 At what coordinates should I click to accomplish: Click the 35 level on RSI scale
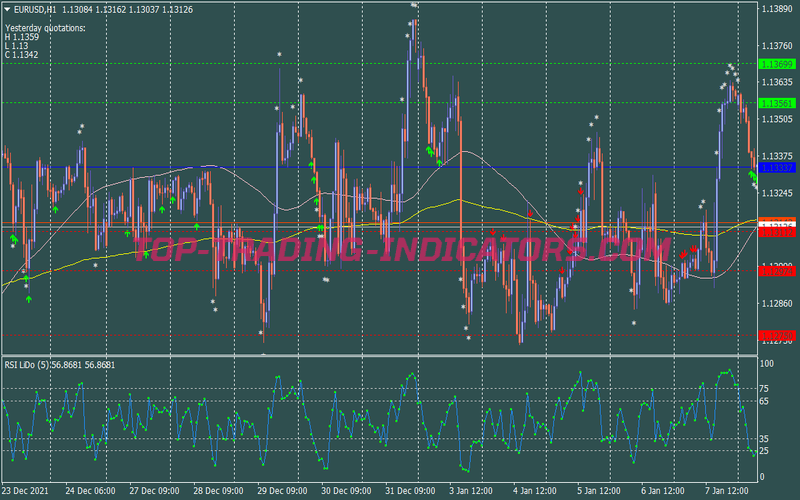pos(766,439)
